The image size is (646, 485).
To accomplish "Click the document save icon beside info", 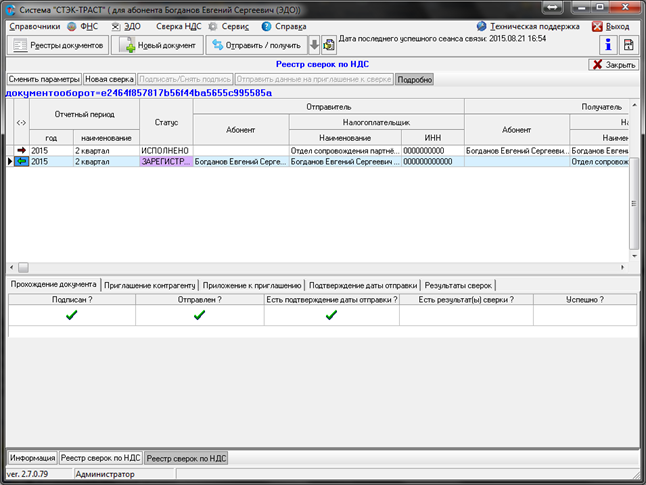I will click(628, 45).
